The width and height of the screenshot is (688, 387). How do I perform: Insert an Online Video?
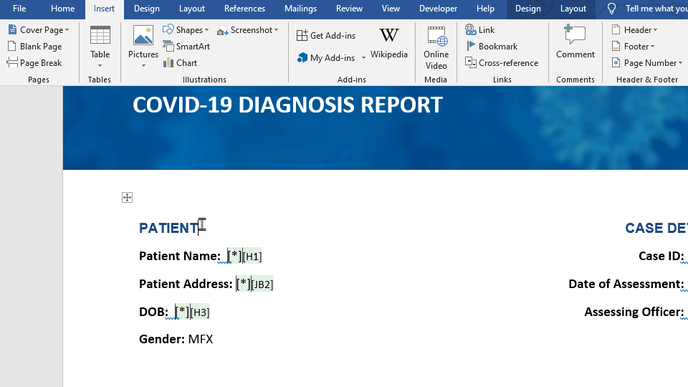point(436,47)
